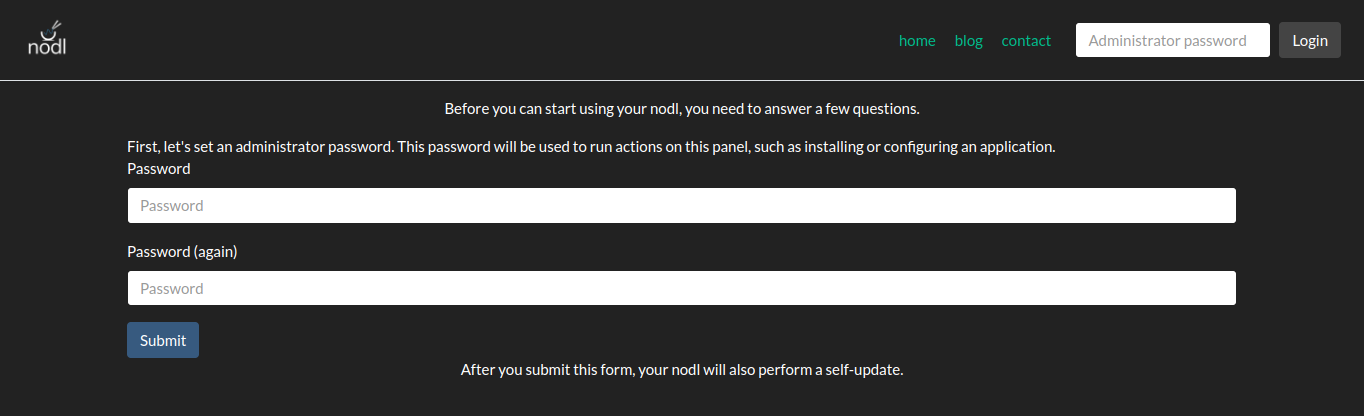The image size is (1364, 416).
Task: Open the contact link
Action: click(x=1026, y=41)
